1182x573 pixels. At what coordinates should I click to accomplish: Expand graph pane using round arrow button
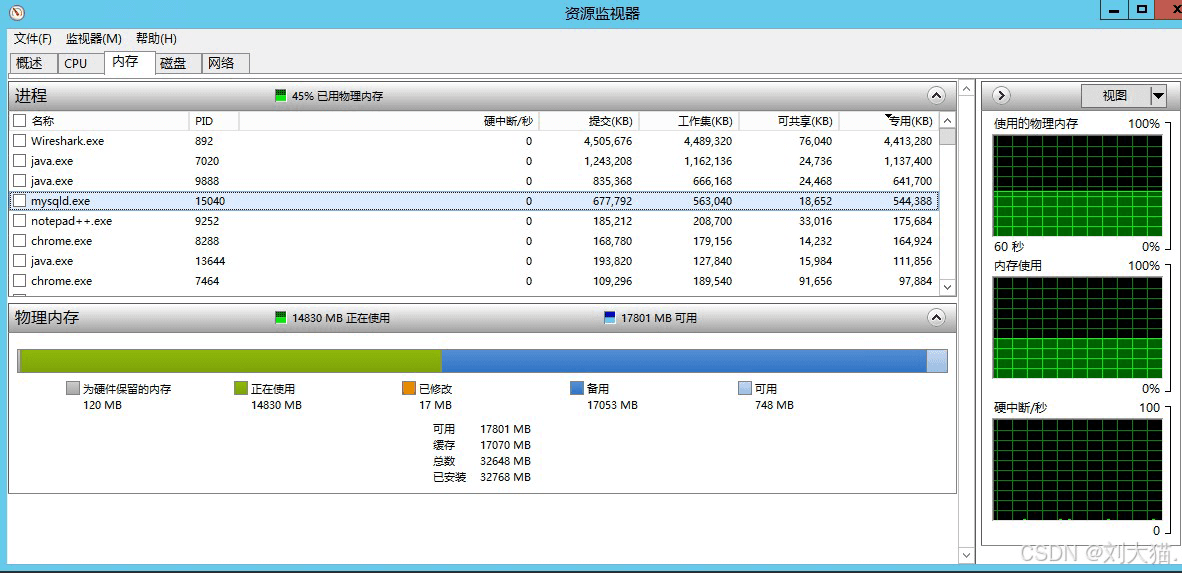[x=1002, y=96]
